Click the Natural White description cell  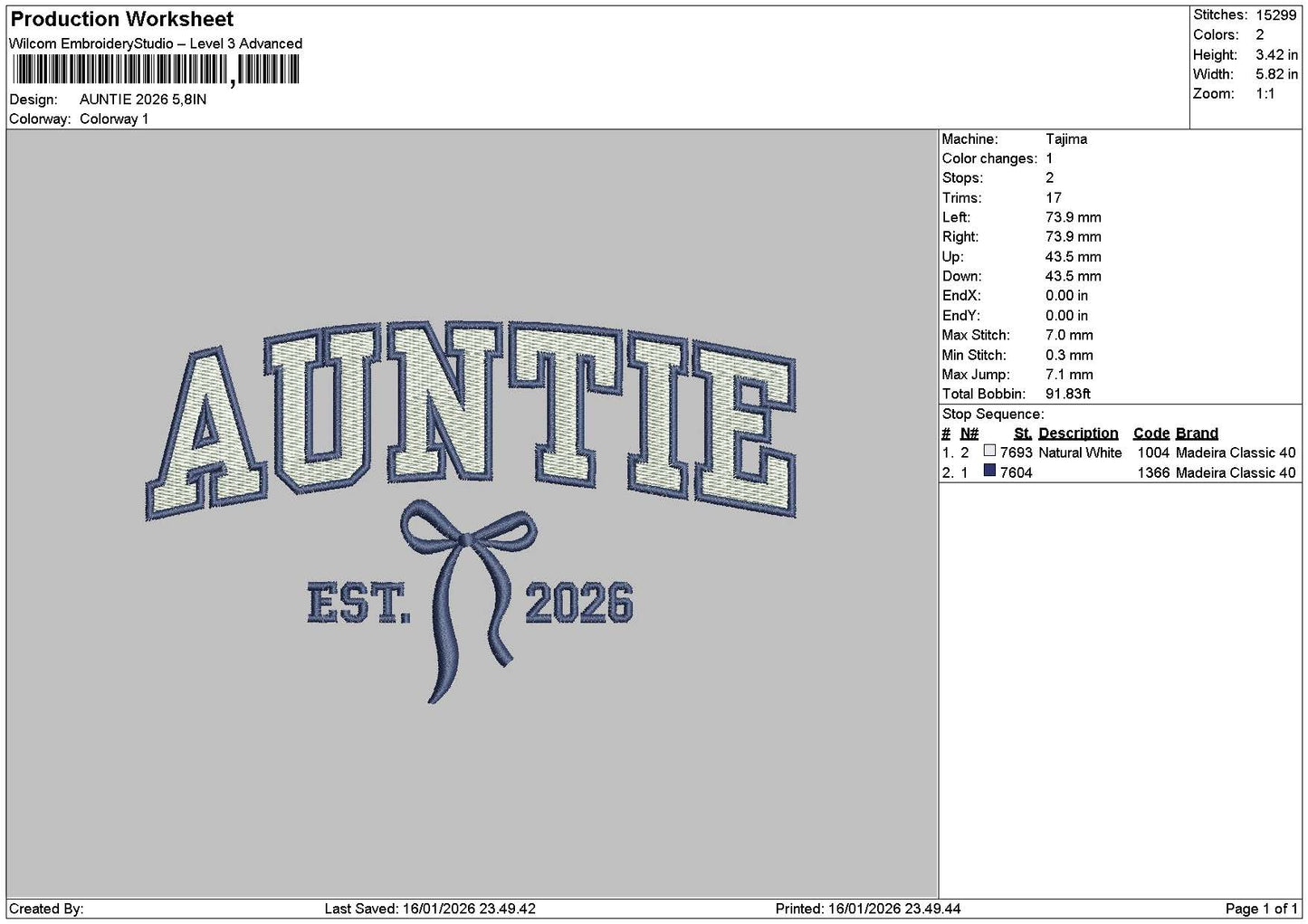coord(1080,452)
